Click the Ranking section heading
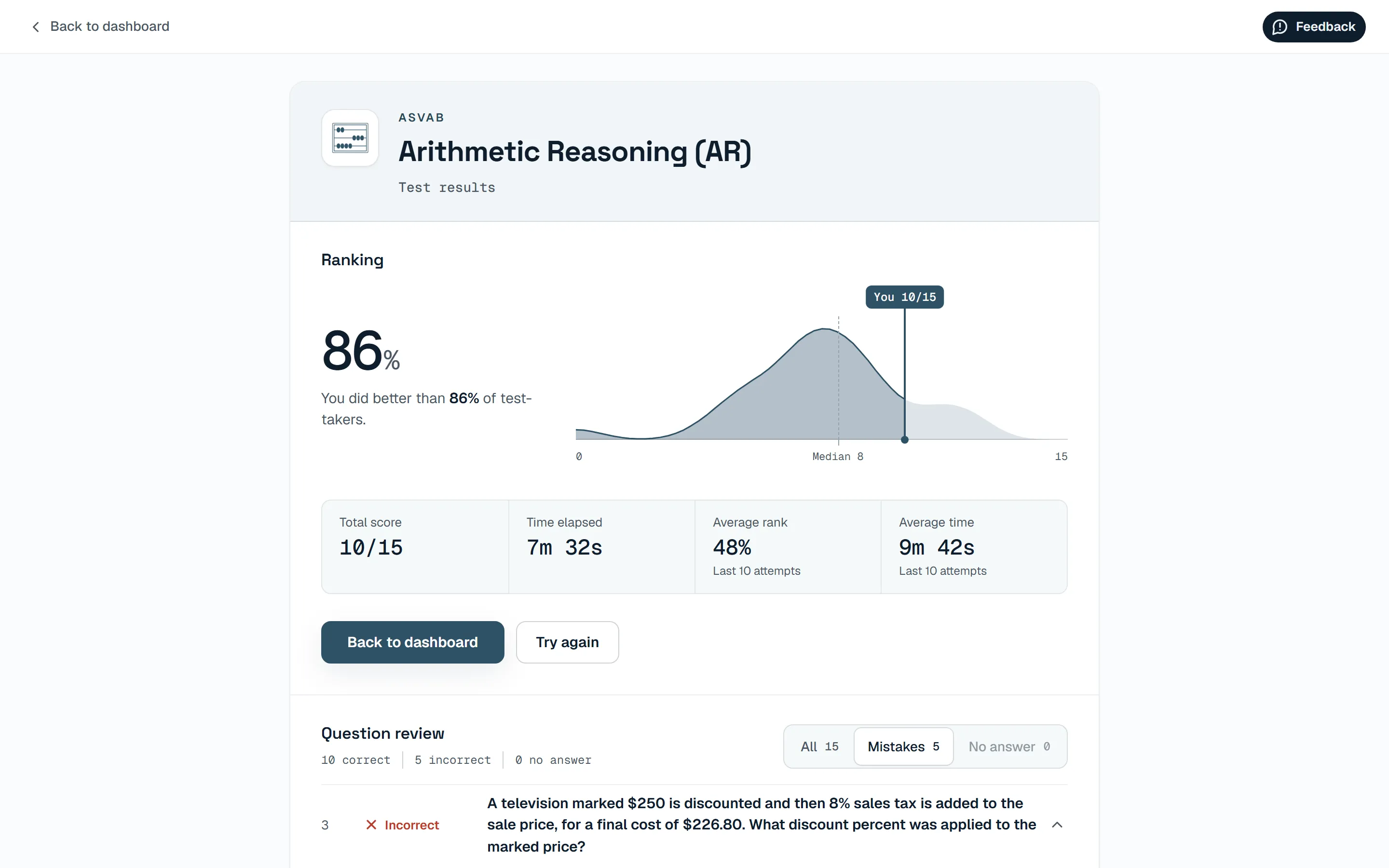 click(353, 260)
